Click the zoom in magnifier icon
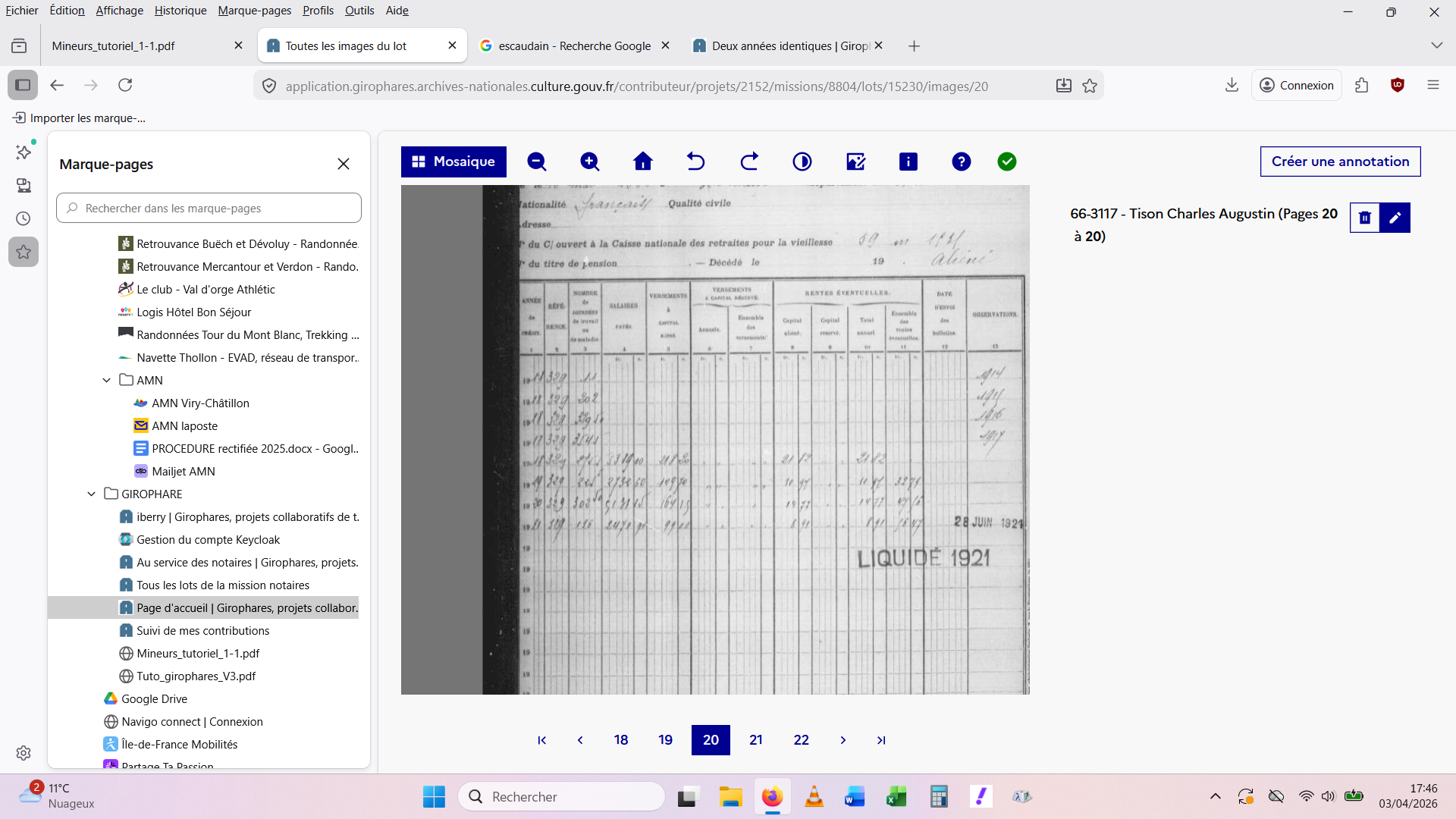Image resolution: width=1456 pixels, height=819 pixels. (x=590, y=162)
